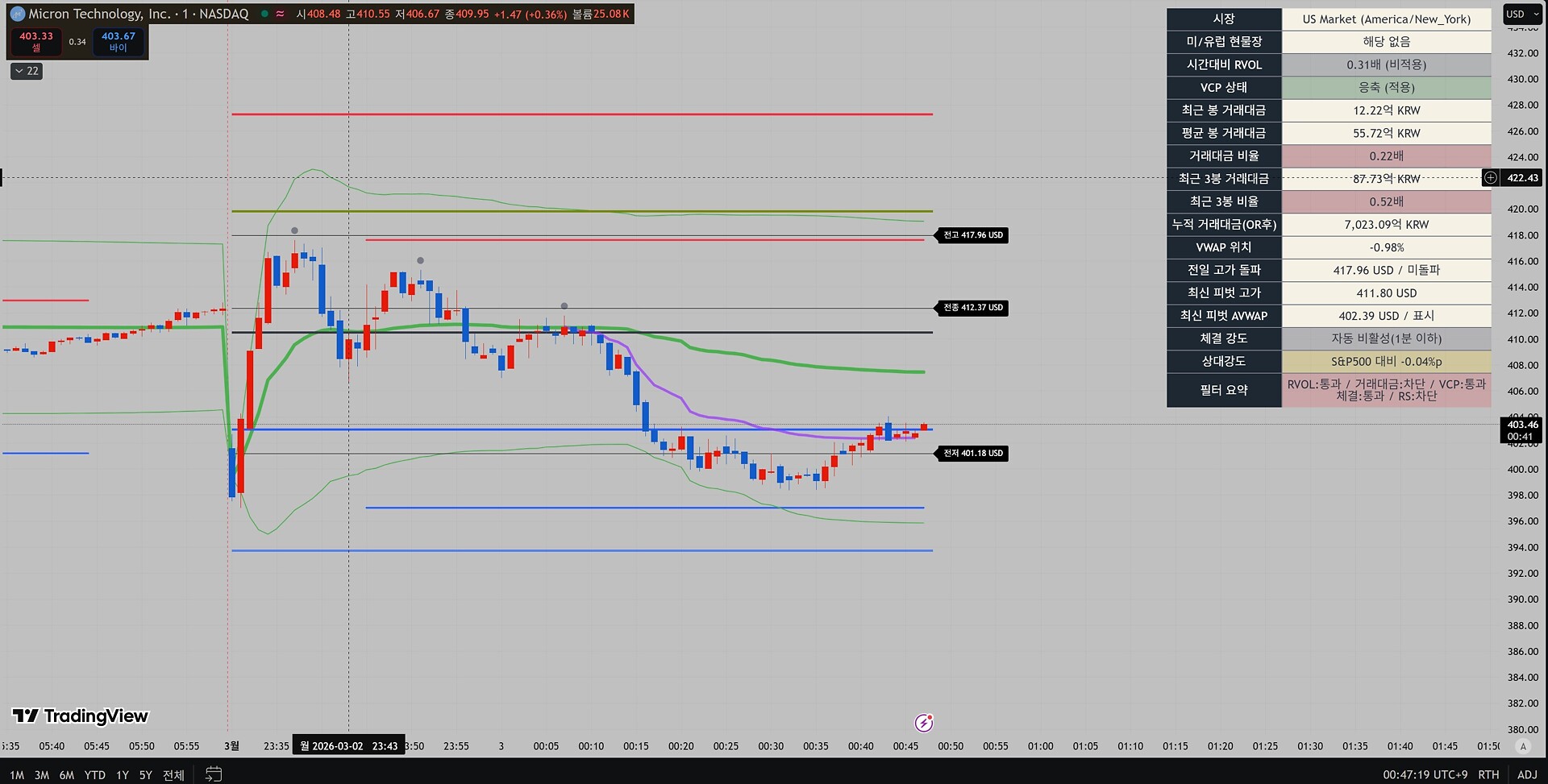The width and height of the screenshot is (1548, 784).
Task: Click the 전종 412.37 USD price label
Action: click(973, 308)
